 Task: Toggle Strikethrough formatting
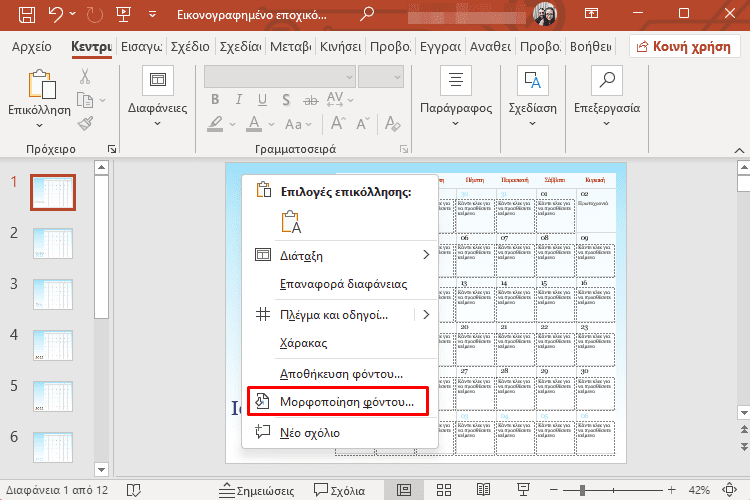coord(310,100)
